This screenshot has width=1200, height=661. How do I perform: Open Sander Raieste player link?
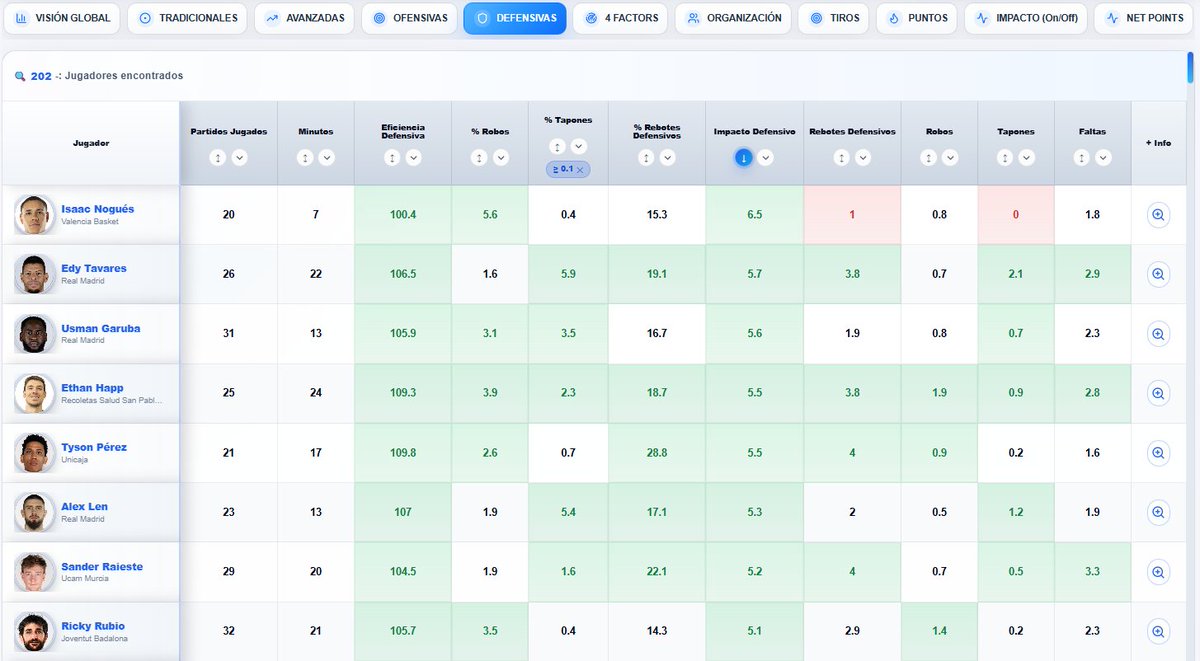(102, 566)
